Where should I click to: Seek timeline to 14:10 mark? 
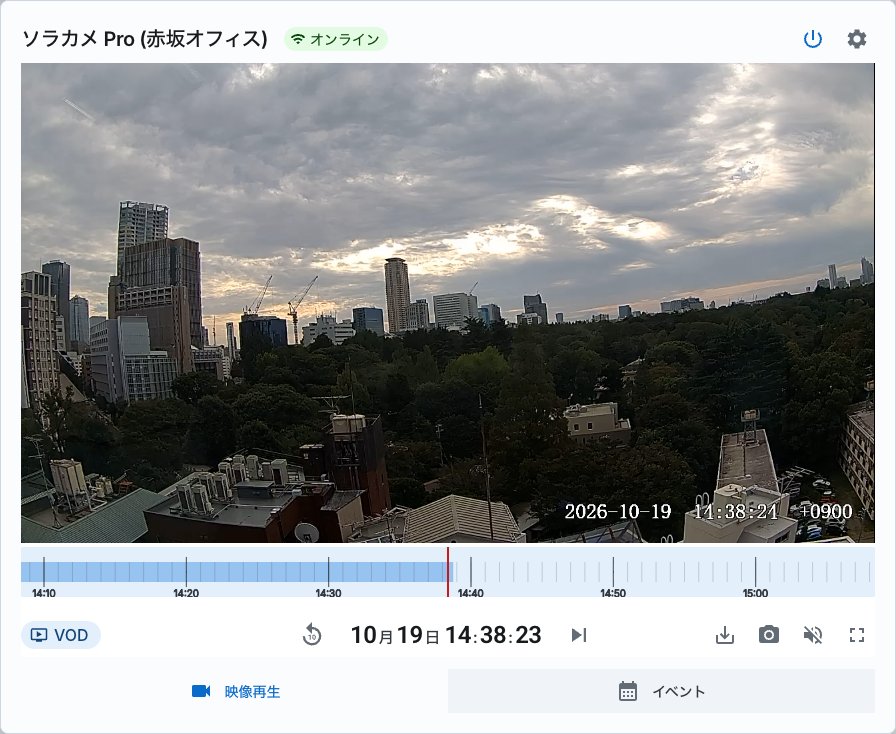click(x=44, y=577)
